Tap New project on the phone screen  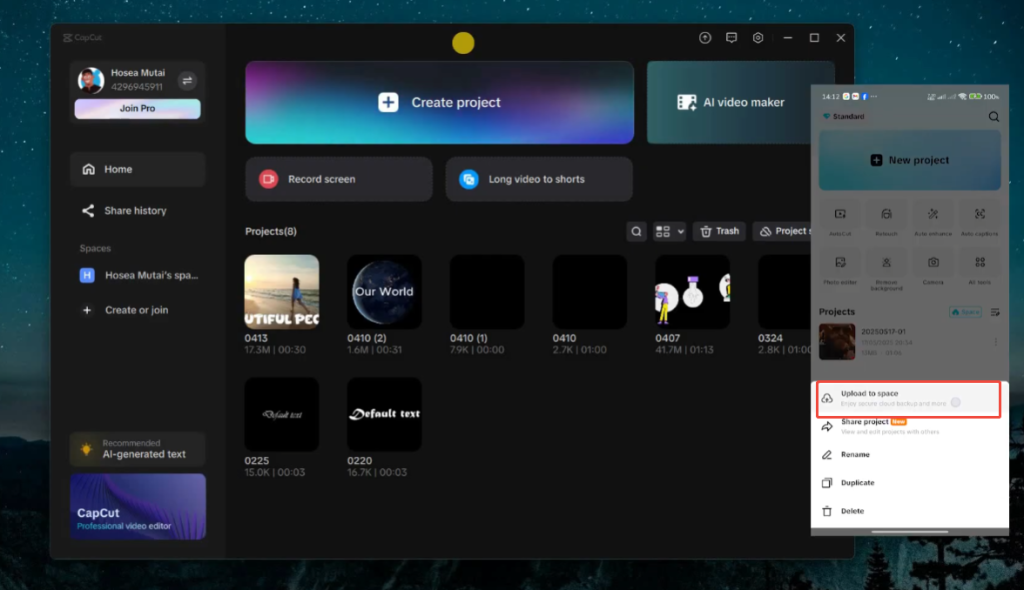(x=910, y=160)
